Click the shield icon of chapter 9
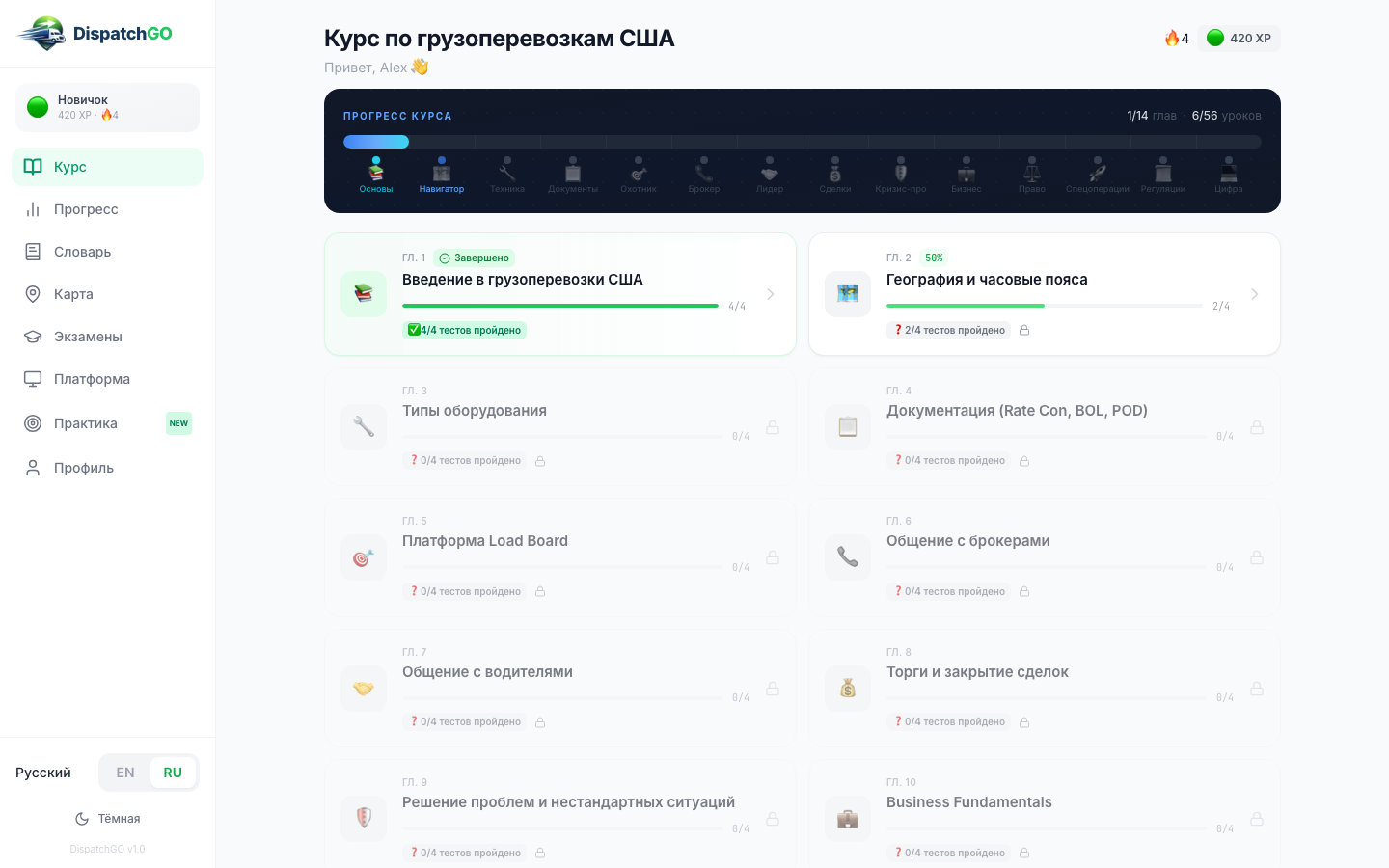 [364, 819]
